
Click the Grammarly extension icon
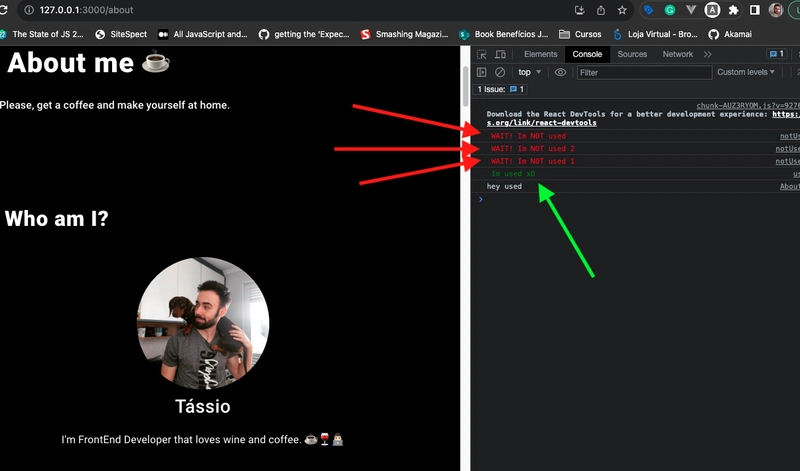(669, 10)
